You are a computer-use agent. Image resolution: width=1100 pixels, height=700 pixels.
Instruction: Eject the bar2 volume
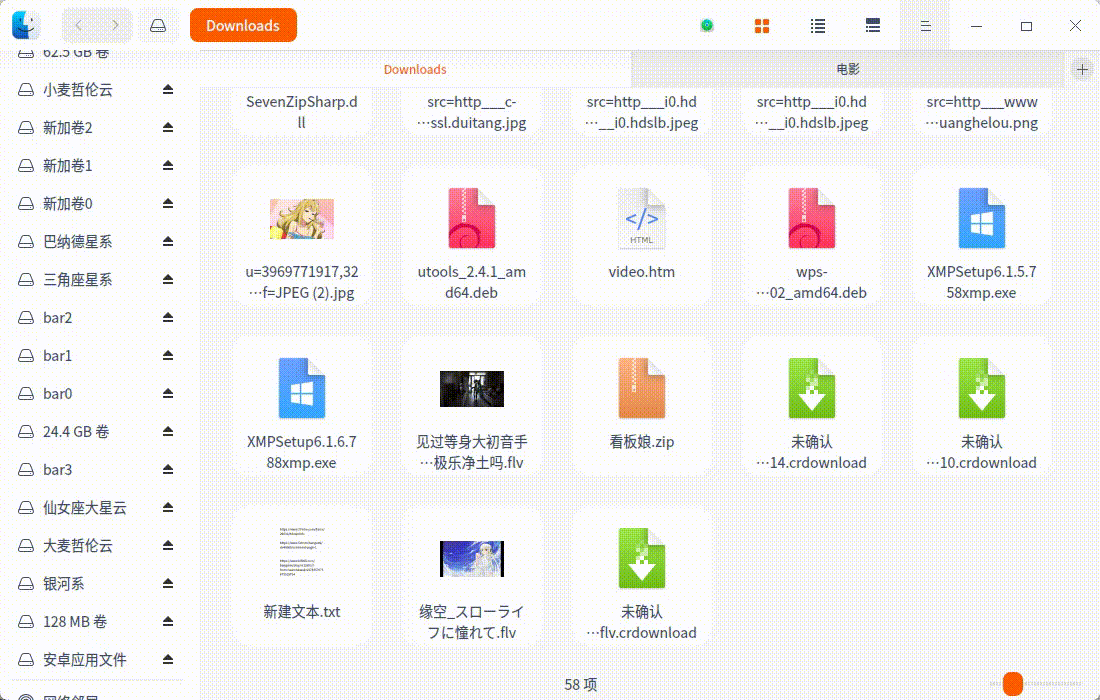[168, 317]
